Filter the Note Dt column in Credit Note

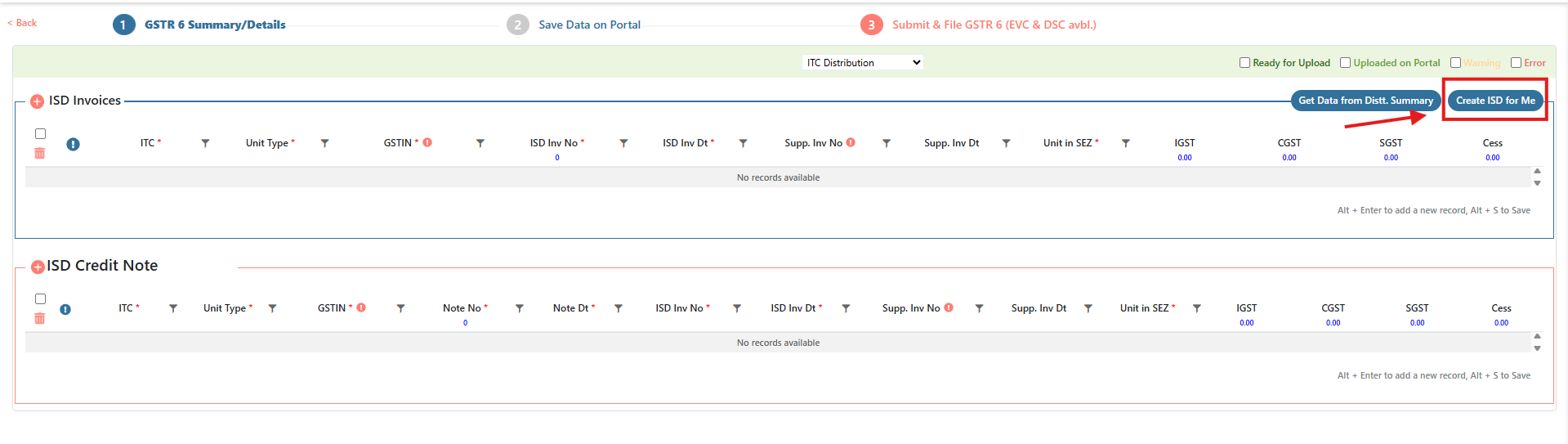click(x=619, y=308)
